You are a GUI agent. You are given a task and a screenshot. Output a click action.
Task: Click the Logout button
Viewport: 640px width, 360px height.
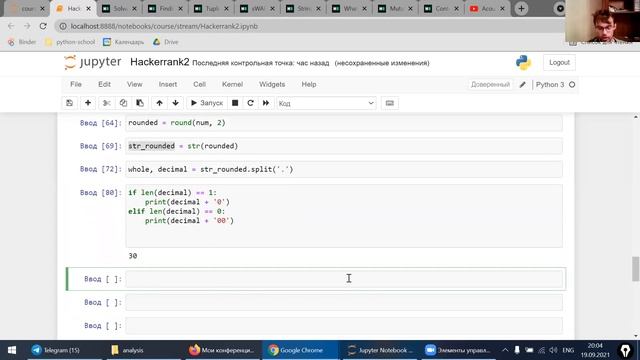559,62
